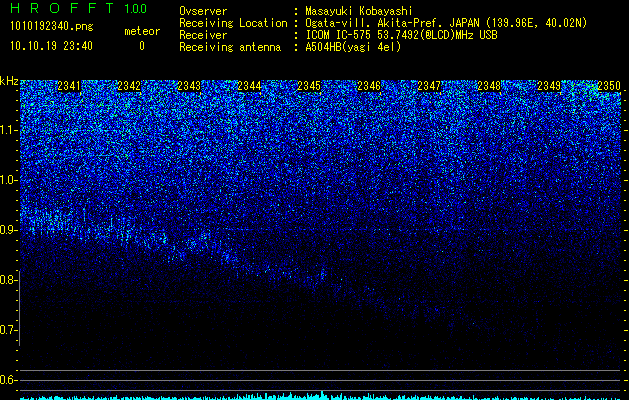Click the 0.8 frequency axis label
The height and width of the screenshot is (400, 629).
pos(9,280)
